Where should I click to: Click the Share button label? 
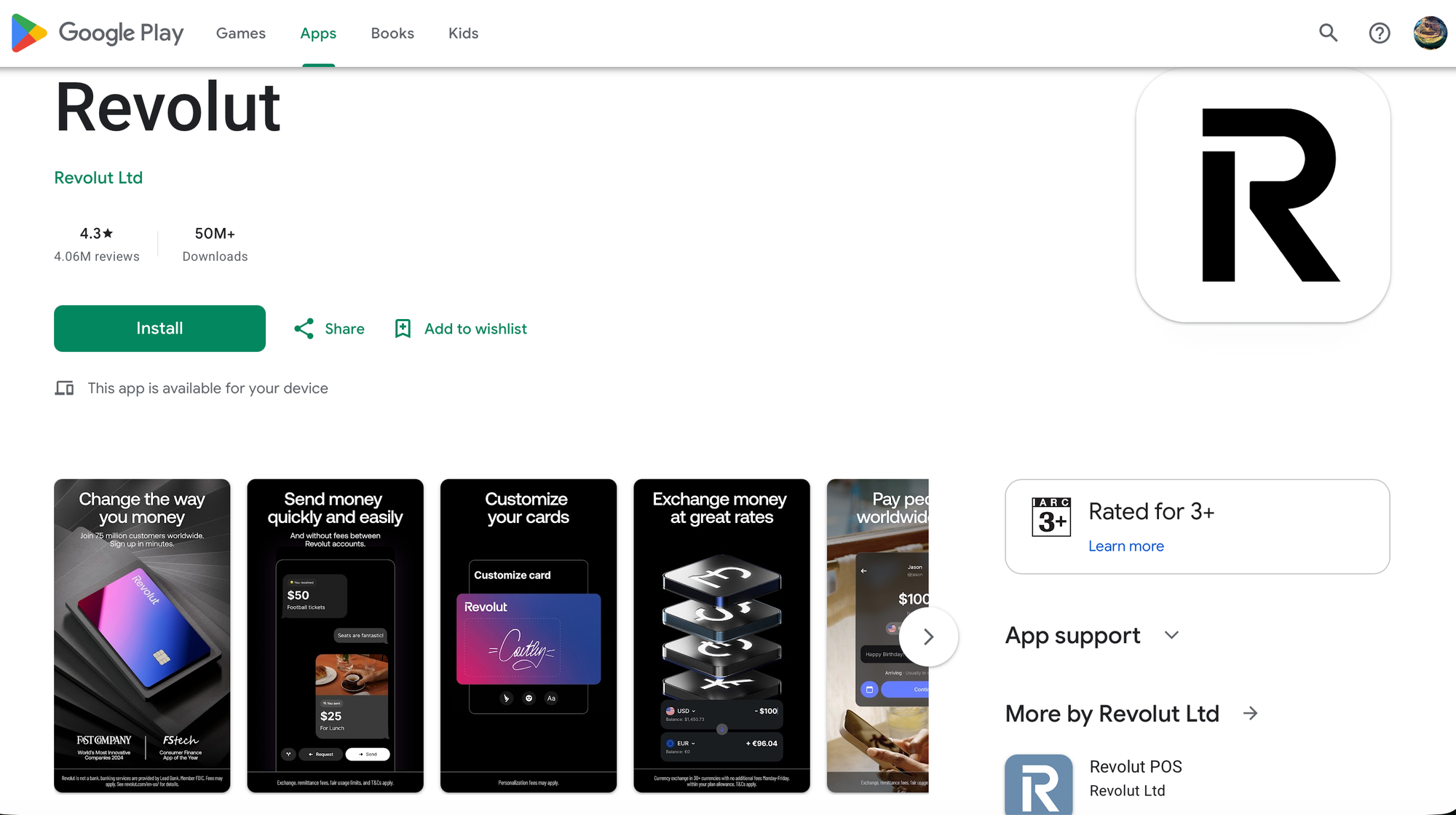344,328
